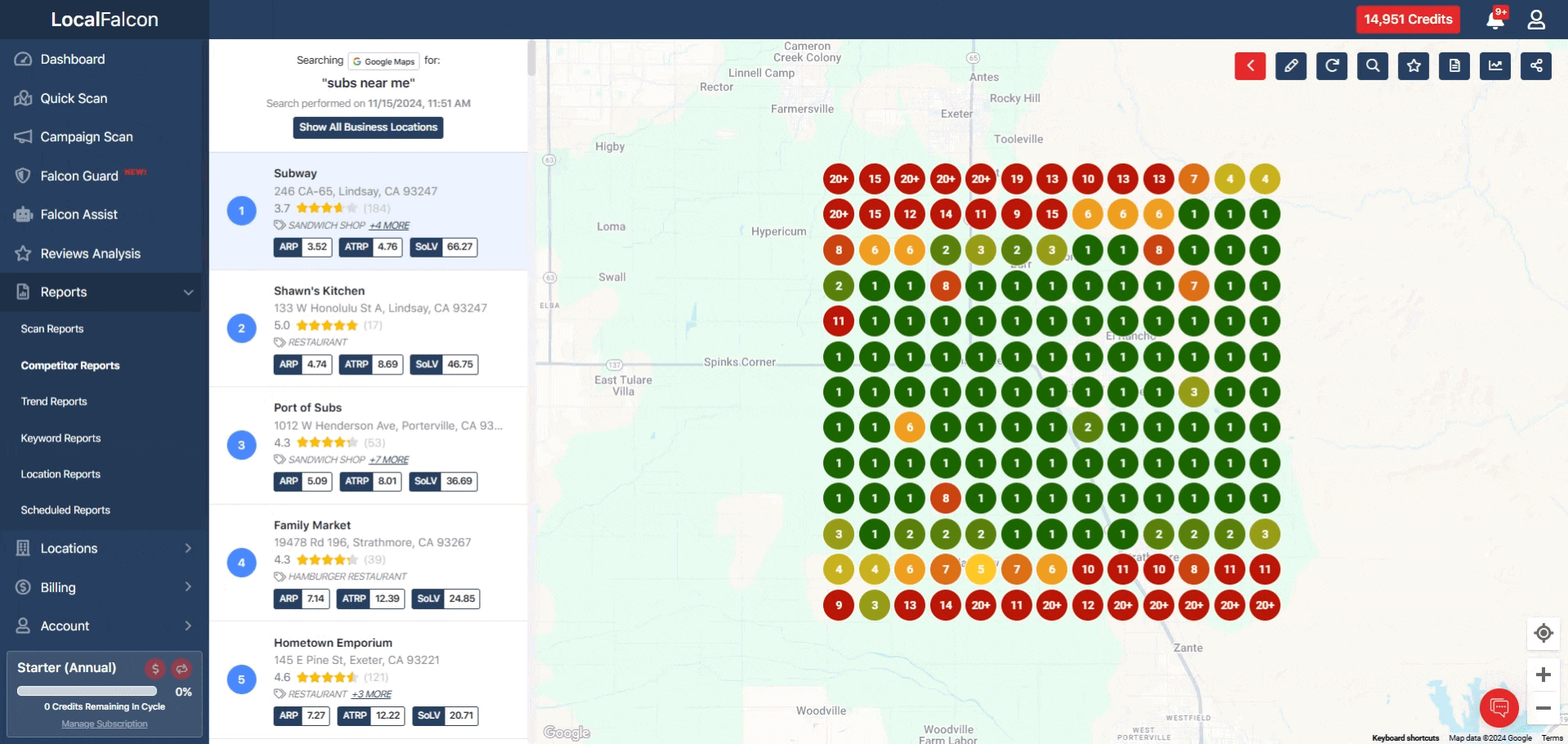Click rank badge 3 beside Port of Subs
Image resolution: width=1568 pixels, height=744 pixels.
pos(241,446)
